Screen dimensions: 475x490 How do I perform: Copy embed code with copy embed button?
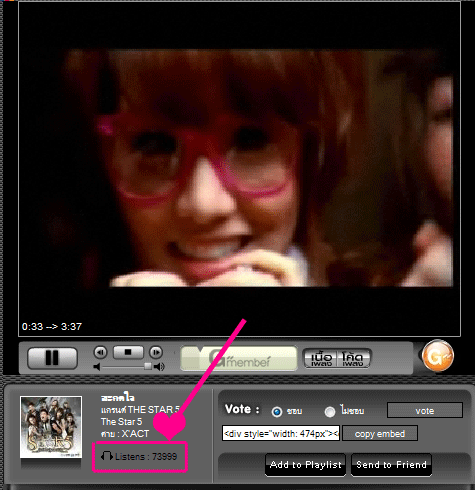click(380, 433)
